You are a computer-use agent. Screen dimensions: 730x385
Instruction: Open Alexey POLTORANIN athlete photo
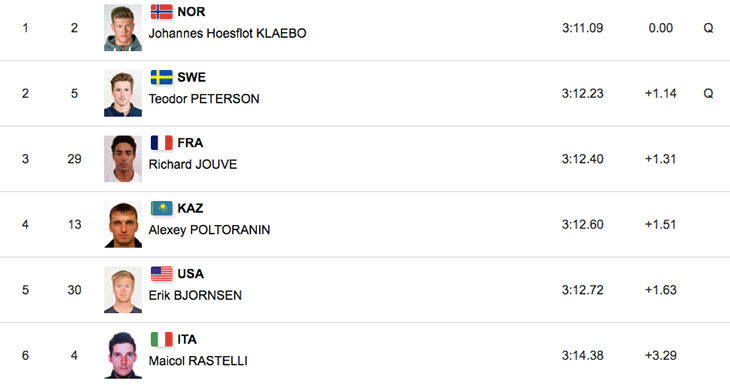123,224
